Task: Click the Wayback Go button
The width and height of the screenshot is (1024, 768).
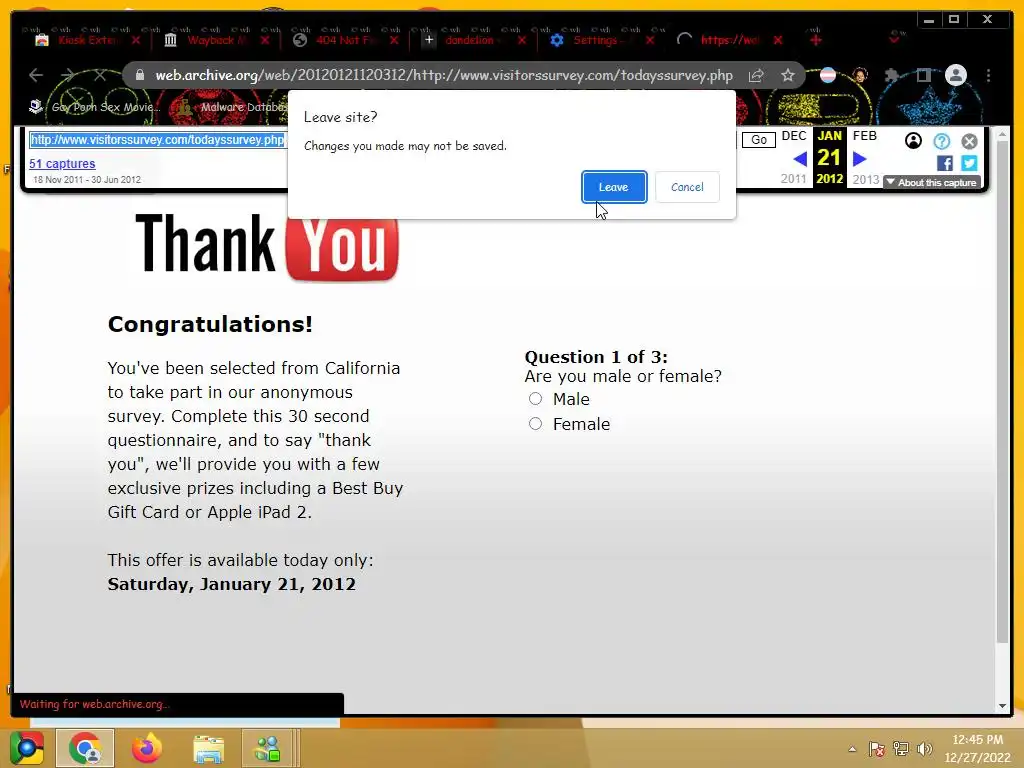Action: 758,140
